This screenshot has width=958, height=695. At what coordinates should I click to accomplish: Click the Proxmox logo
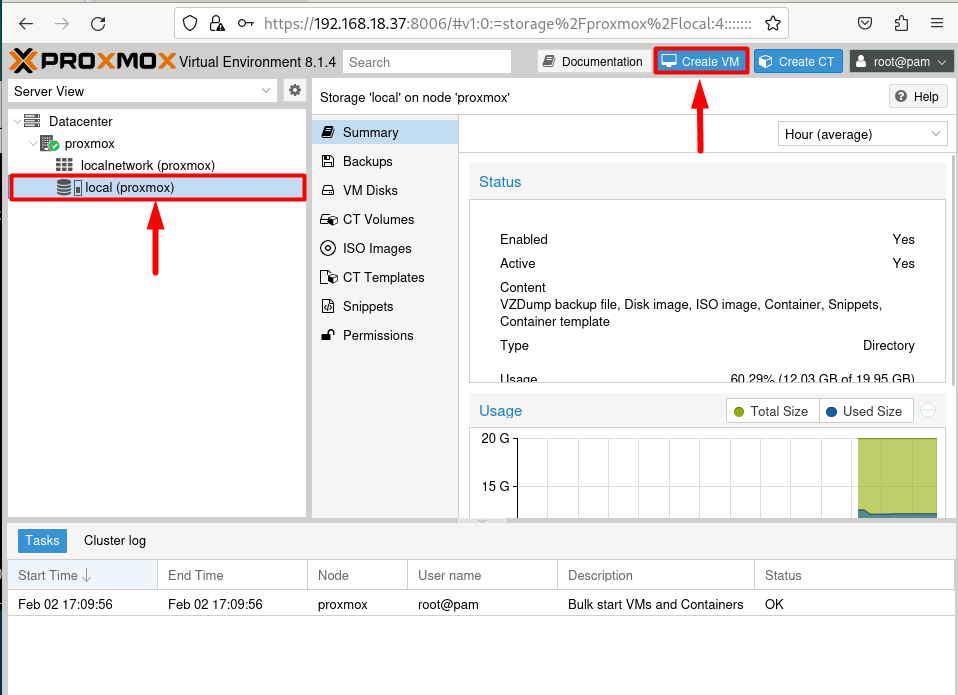[93, 61]
